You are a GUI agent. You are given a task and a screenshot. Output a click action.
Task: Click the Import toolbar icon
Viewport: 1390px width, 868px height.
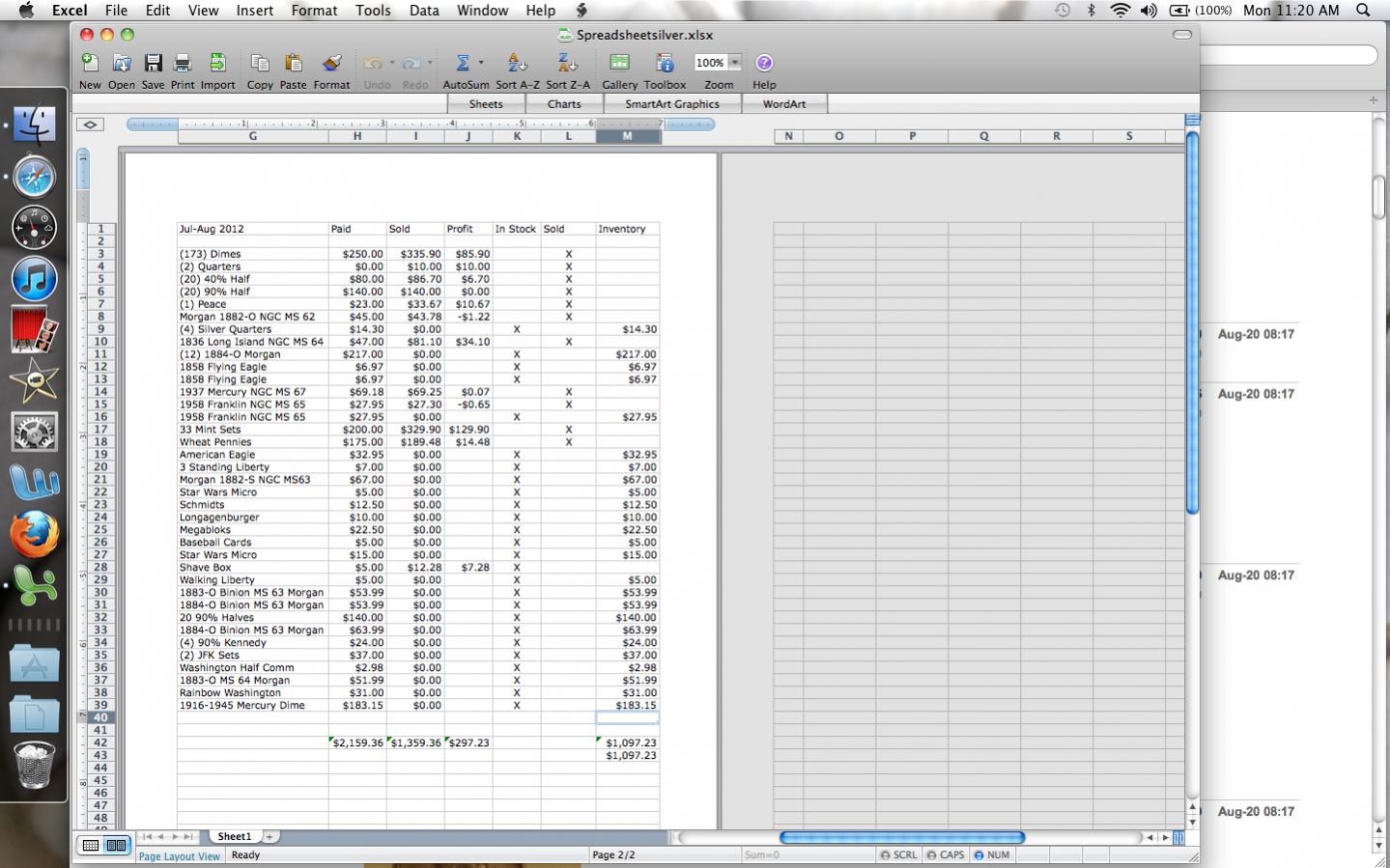(x=217, y=64)
